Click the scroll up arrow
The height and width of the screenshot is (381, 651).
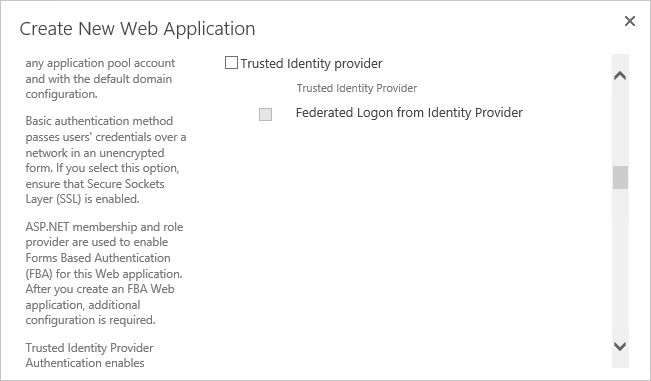coord(620,76)
